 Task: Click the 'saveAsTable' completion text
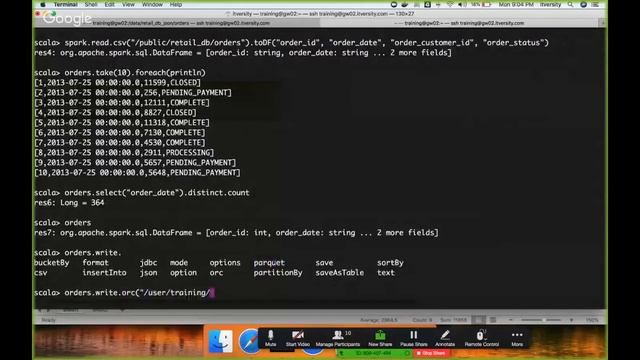click(339, 273)
